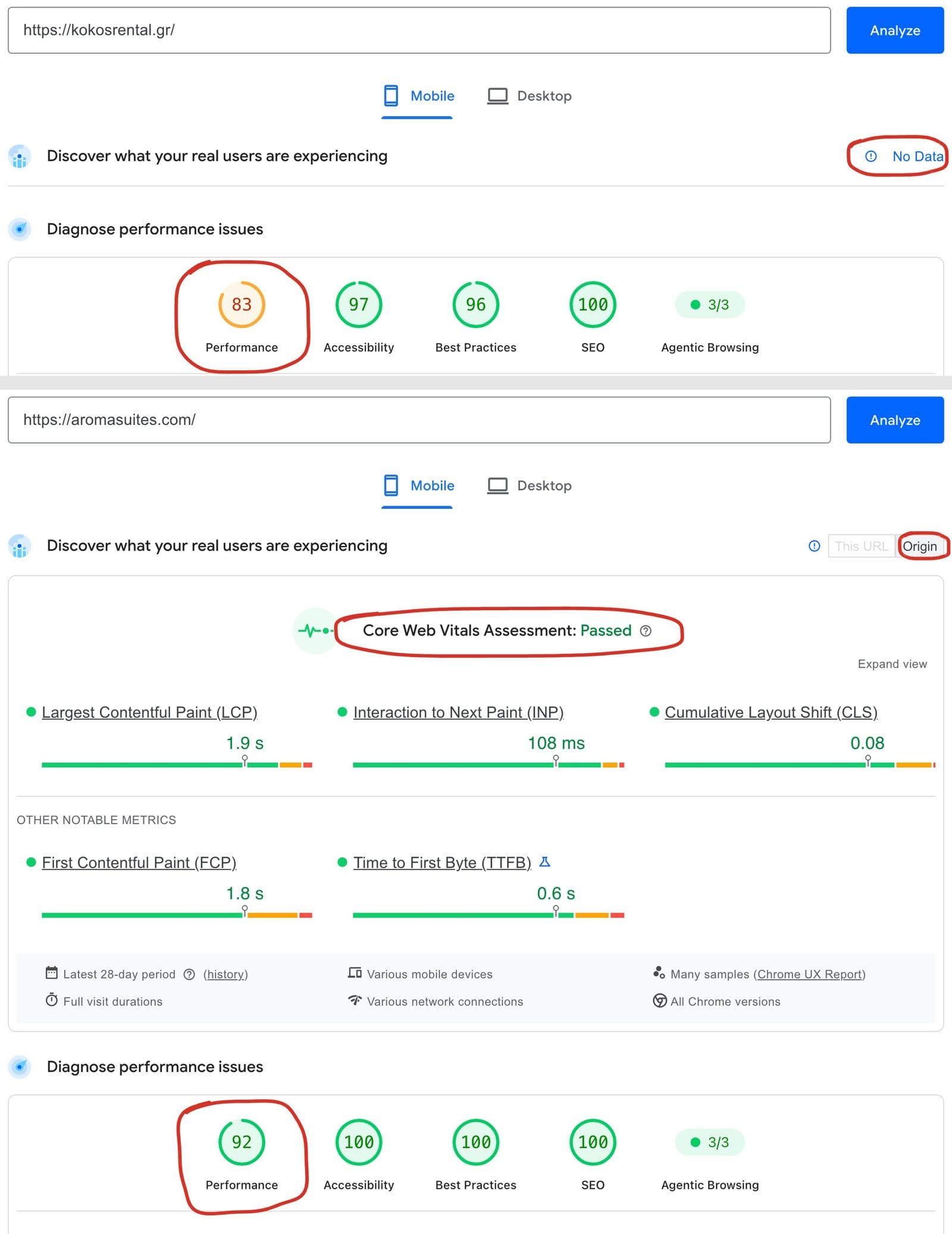Click info icon beside This URL toggle
952x1234 pixels.
[x=814, y=546]
